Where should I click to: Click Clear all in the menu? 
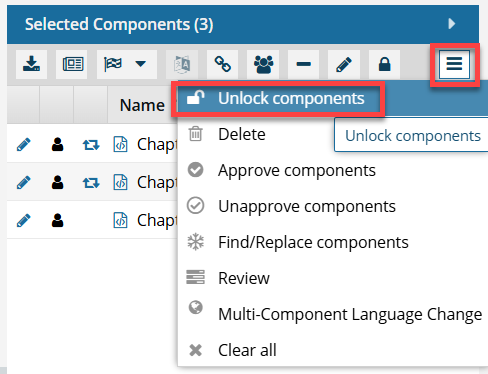pos(247,350)
